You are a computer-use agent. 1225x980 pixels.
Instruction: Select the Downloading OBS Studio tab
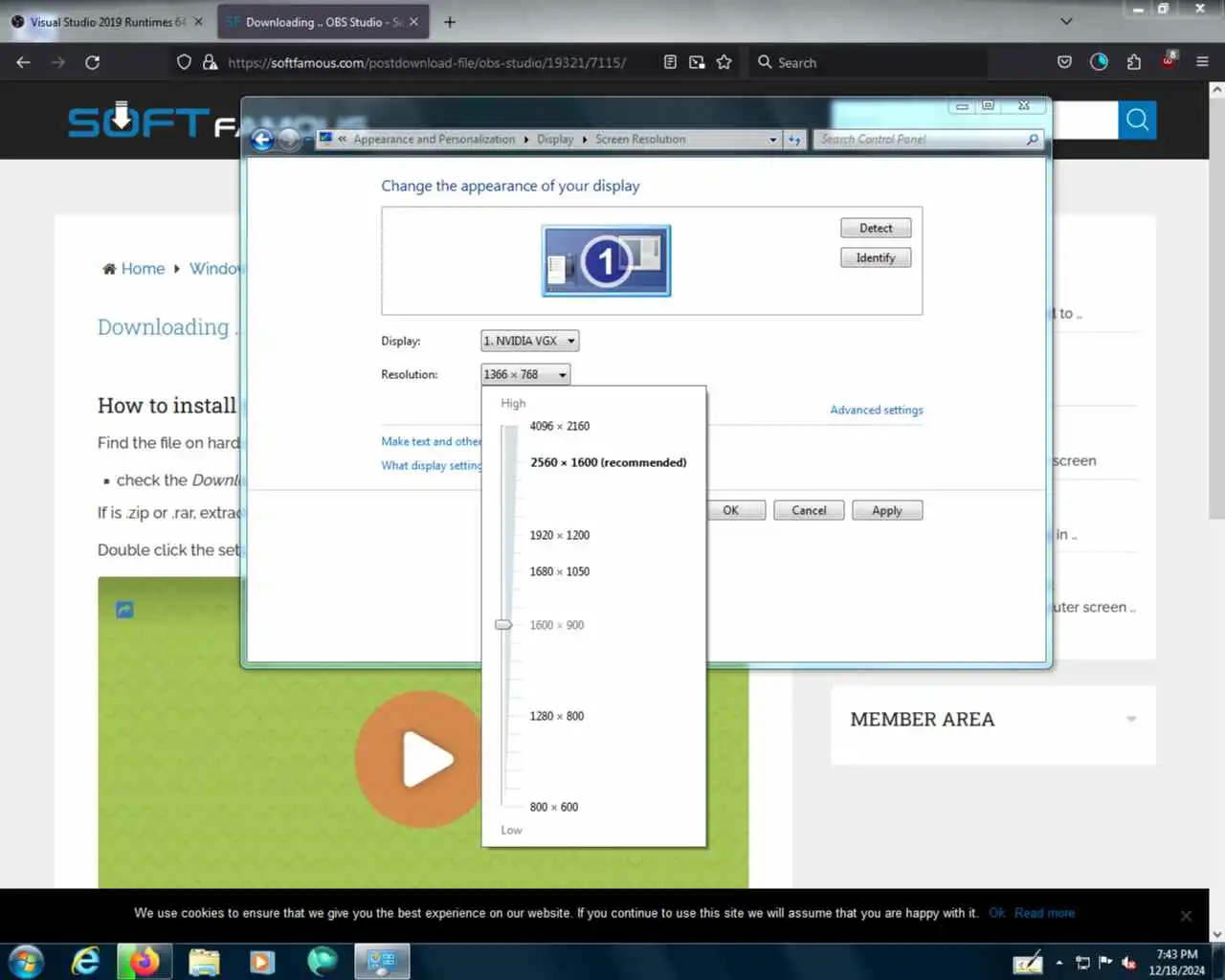click(323, 22)
